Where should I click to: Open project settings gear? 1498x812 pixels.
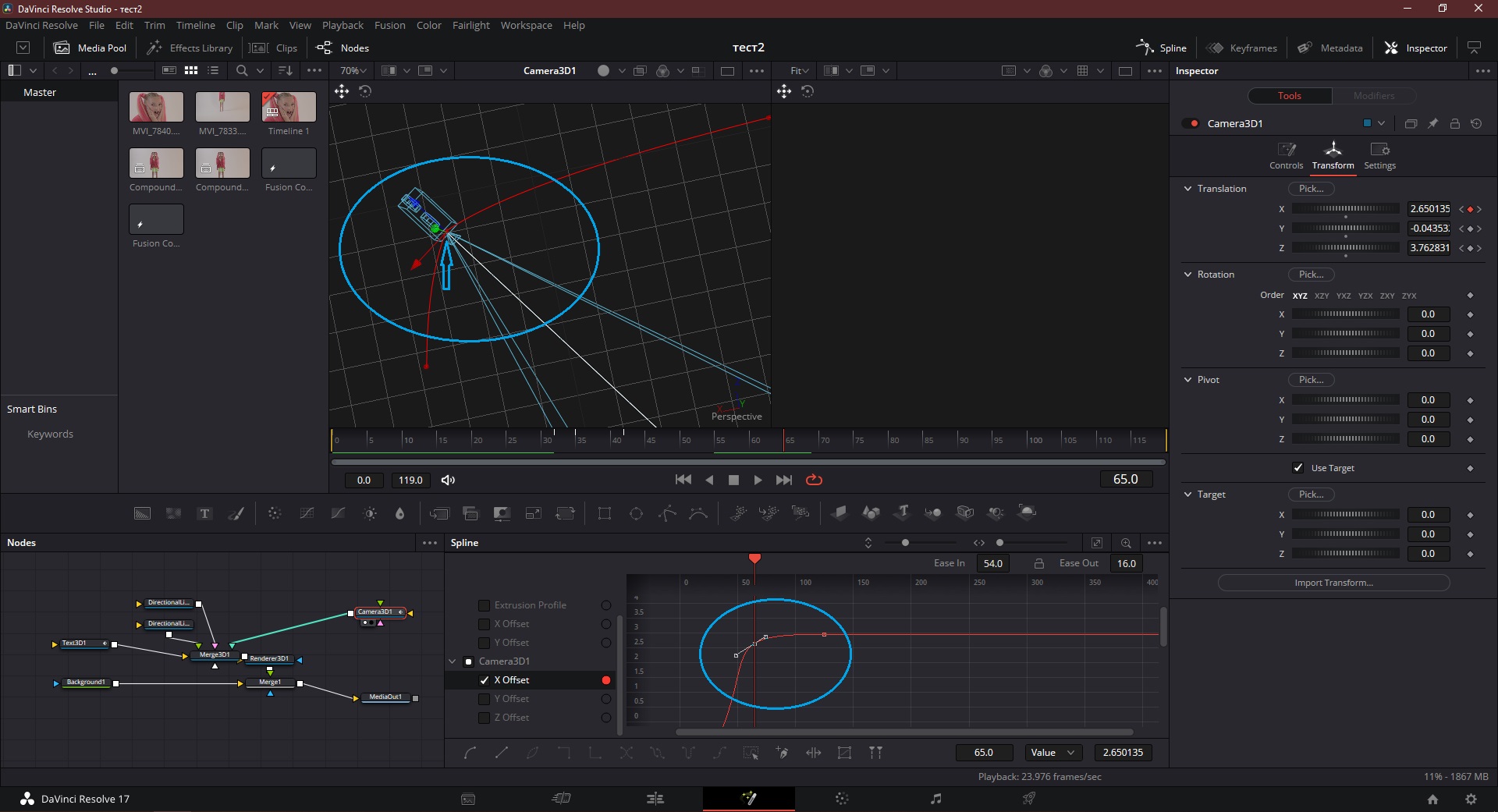point(1471,799)
